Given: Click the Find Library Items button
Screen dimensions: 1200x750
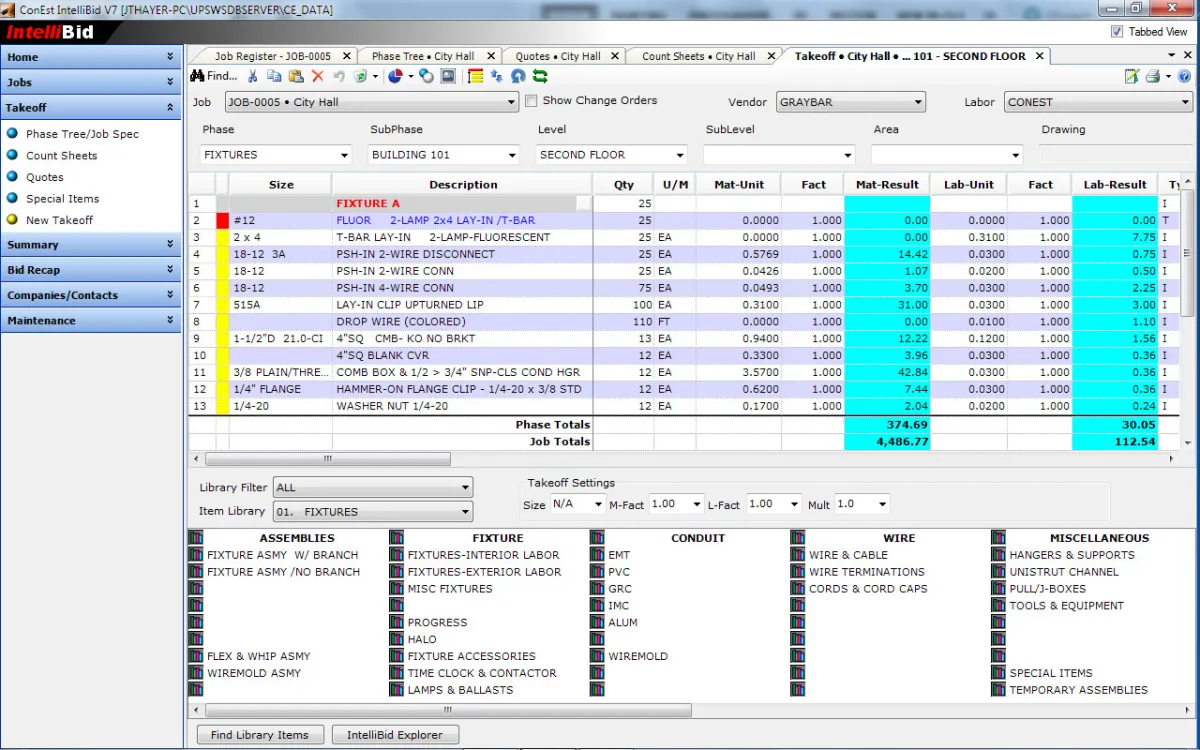Looking at the screenshot, I should click(x=260, y=735).
